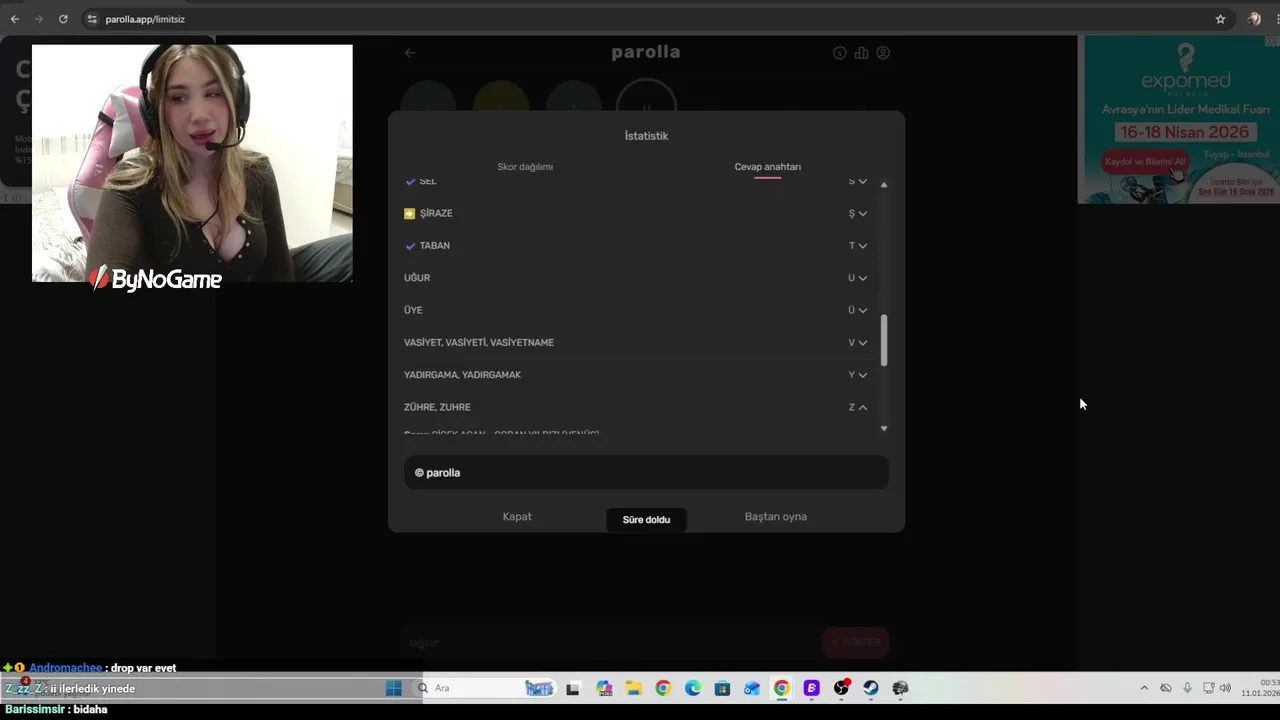Viewport: 1280px width, 720px height.
Task: Click the parolla logo title
Action: click(646, 52)
